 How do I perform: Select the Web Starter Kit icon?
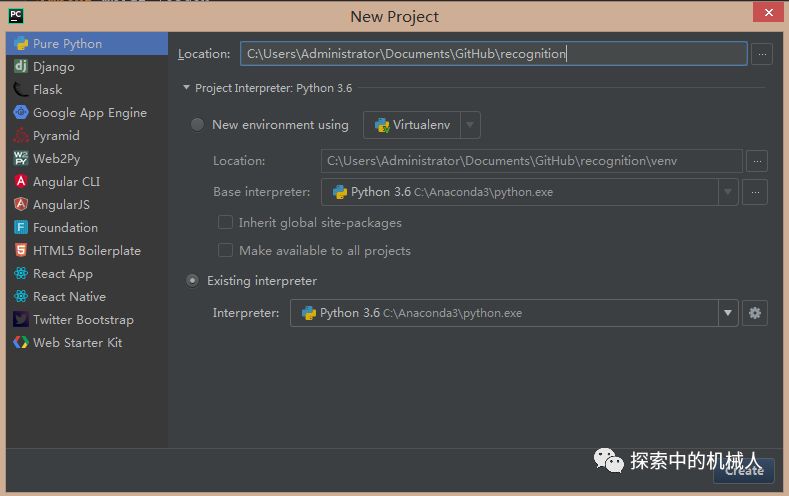click(21, 342)
